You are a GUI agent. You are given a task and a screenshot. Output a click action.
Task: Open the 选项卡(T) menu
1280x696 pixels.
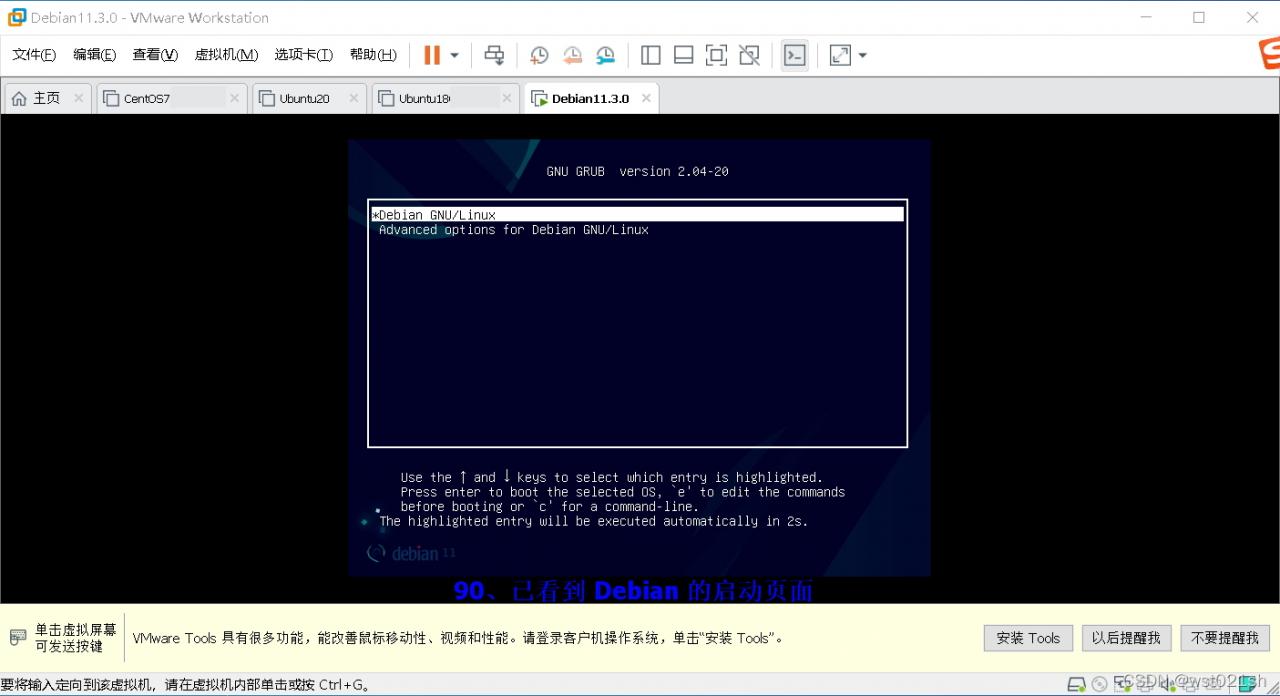[x=303, y=55]
